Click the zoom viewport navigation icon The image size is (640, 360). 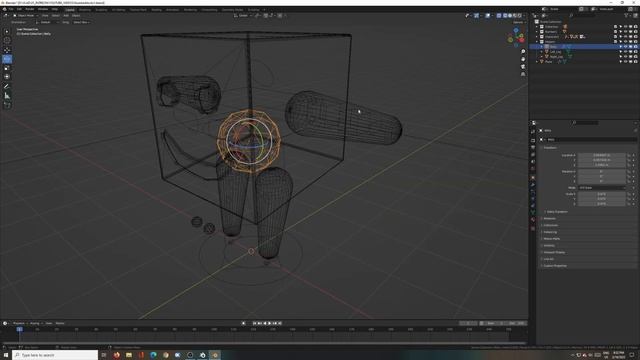523,52
